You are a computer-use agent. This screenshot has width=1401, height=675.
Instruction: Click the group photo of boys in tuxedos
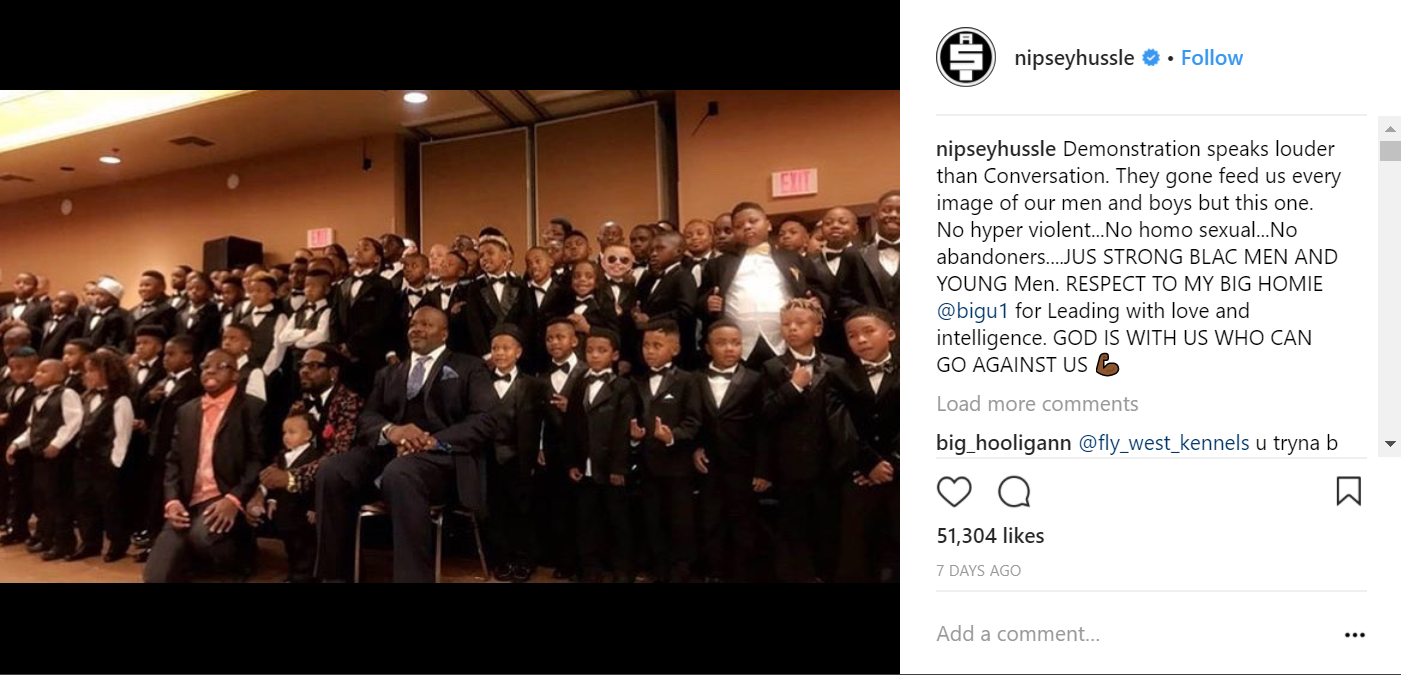450,336
